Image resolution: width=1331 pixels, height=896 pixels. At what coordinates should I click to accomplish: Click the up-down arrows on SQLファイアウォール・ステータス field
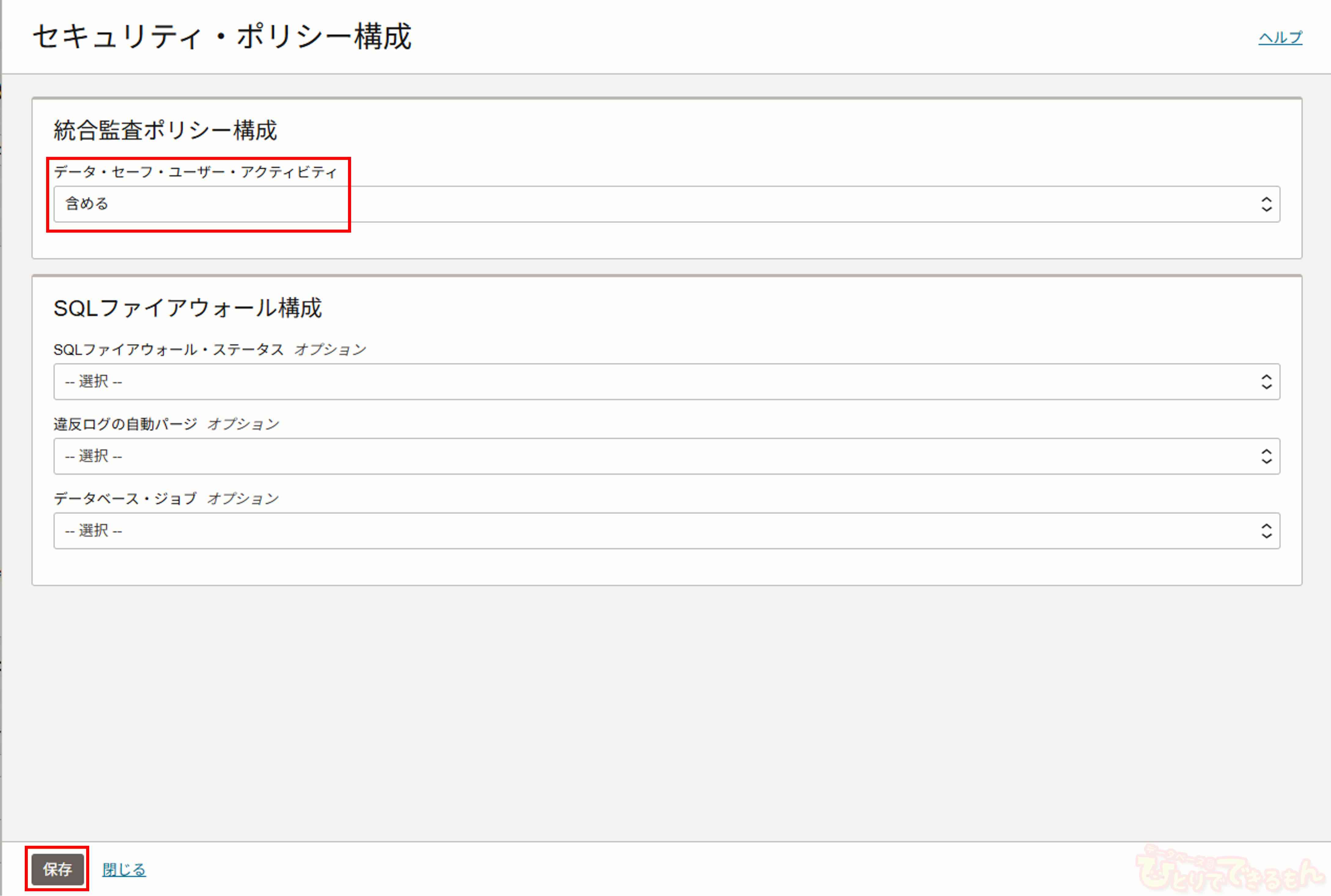[x=1266, y=382]
